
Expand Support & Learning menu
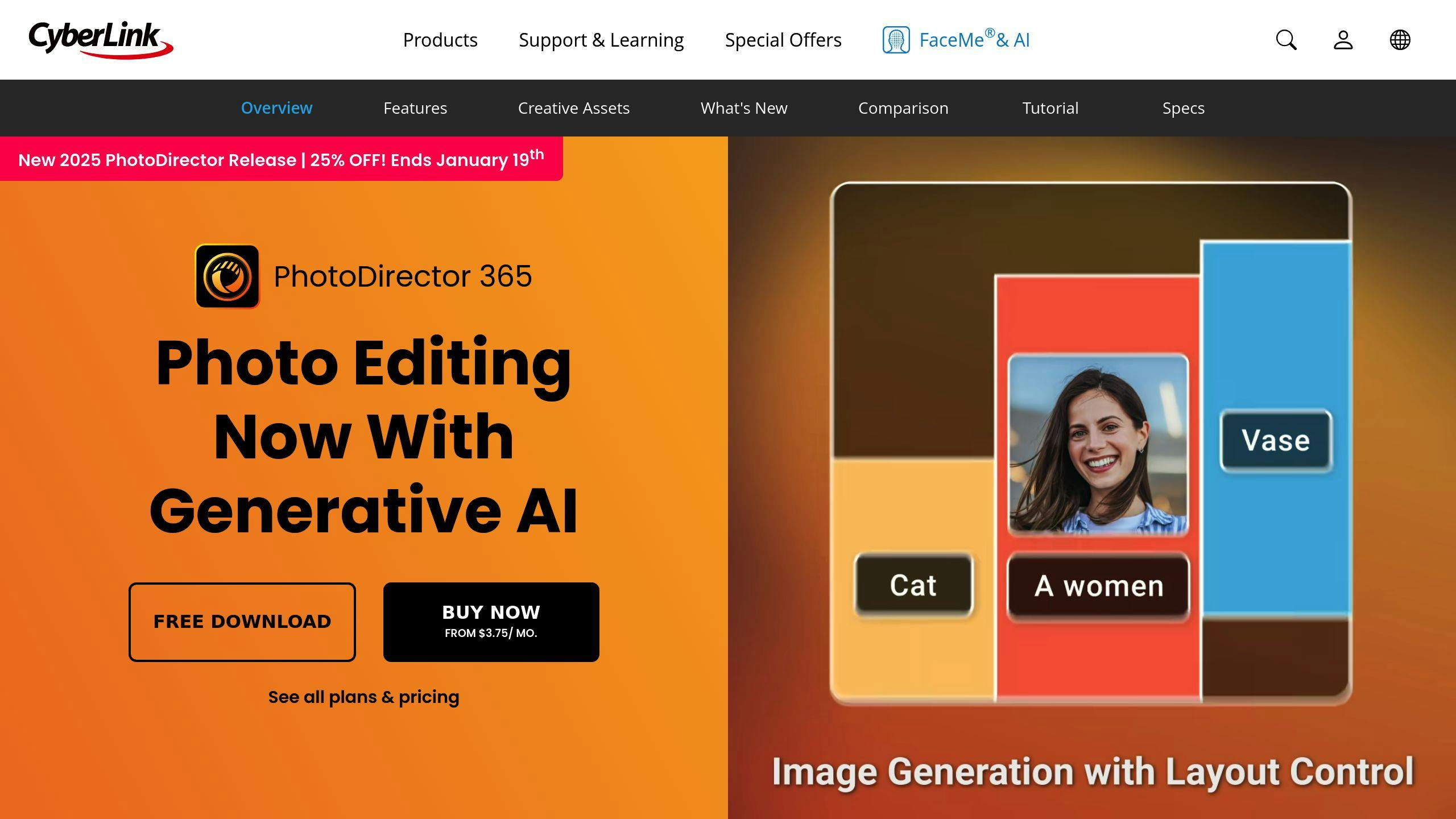601,39
